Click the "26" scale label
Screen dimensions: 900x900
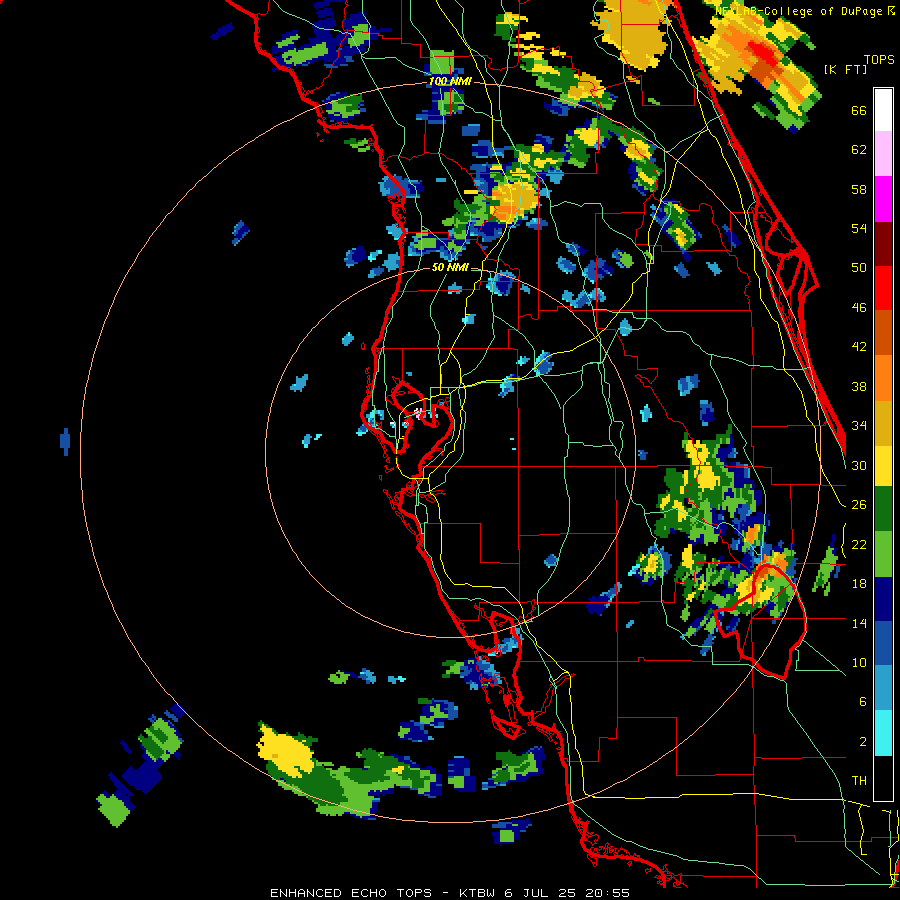tap(859, 505)
